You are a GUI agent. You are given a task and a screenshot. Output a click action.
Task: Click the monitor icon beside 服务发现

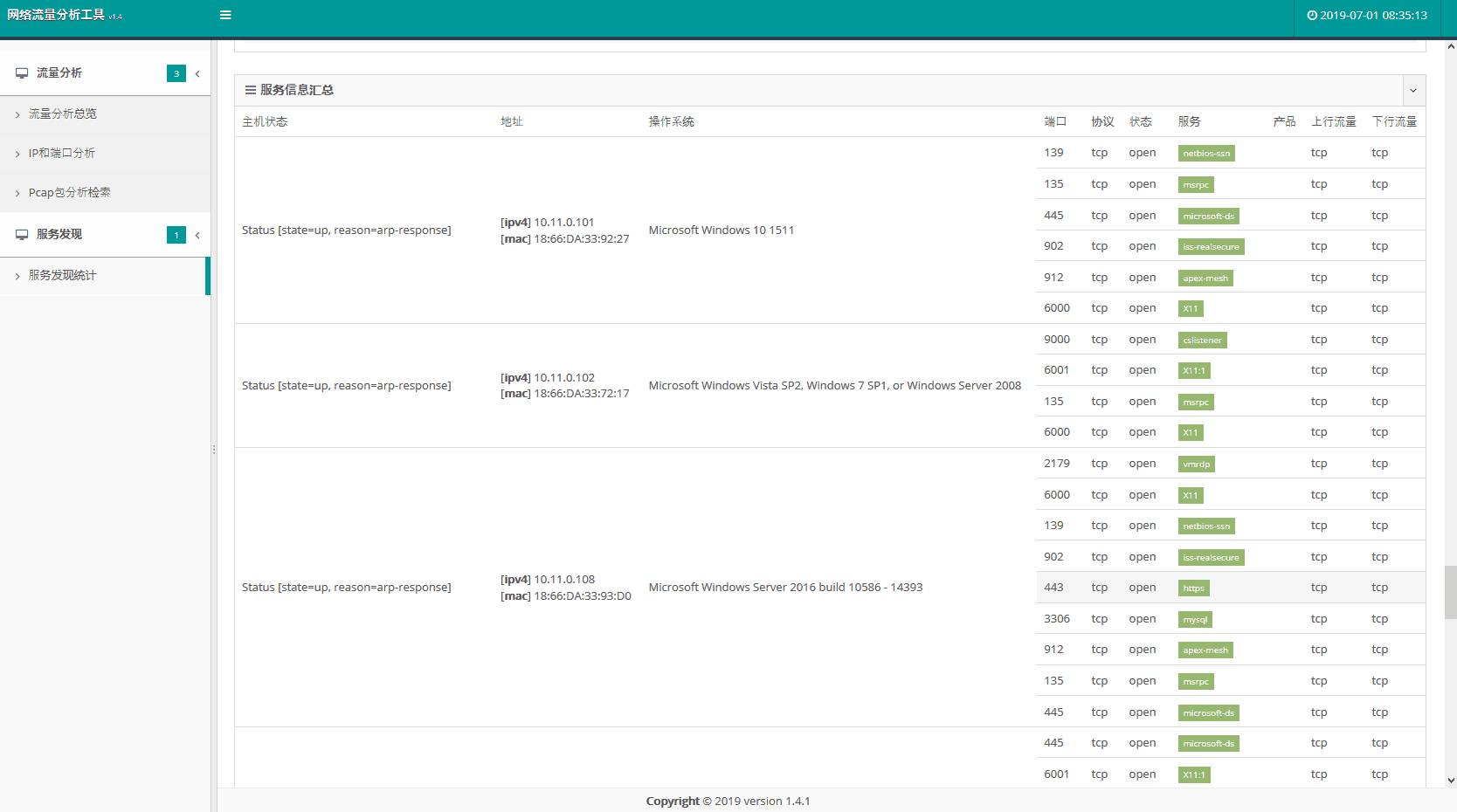22,235
